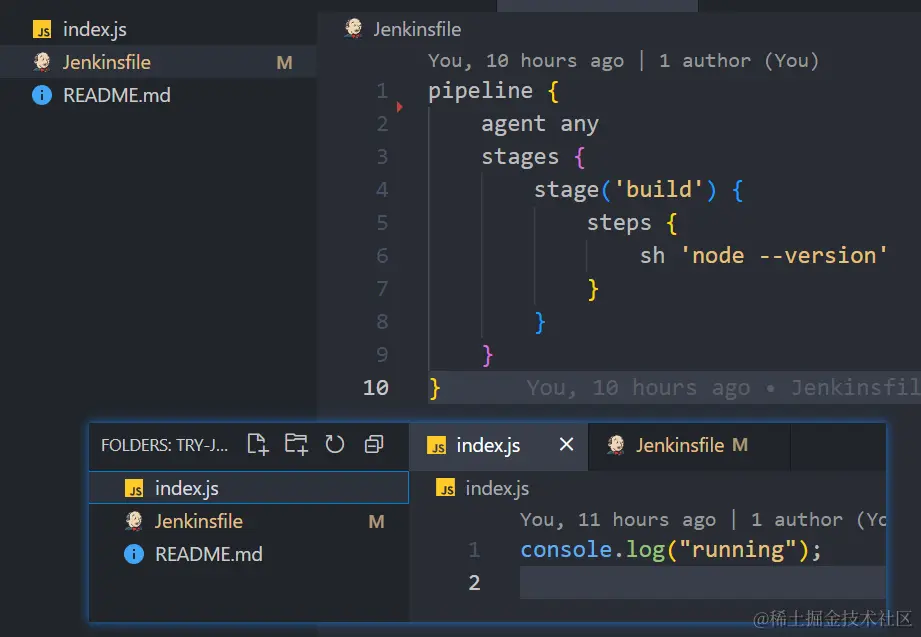Viewport: 921px width, 637px height.
Task: Click the 'build' string on line 4
Action: pos(658,189)
